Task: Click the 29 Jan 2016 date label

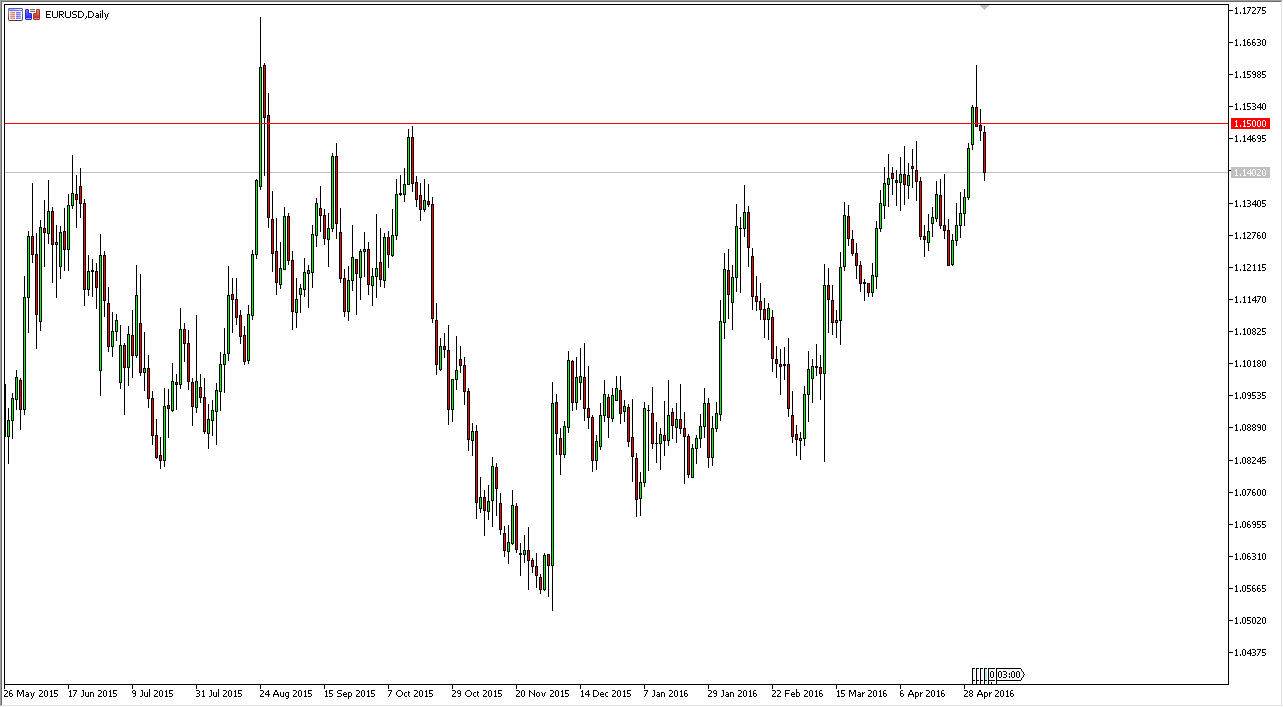Action: click(x=732, y=693)
